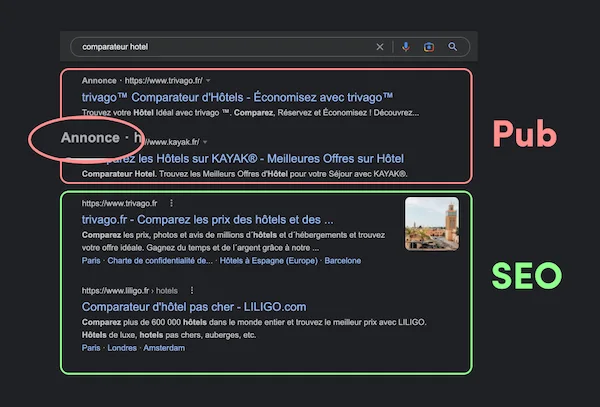The height and width of the screenshot is (407, 600).
Task: Follow the 'Hôtels à Espagne (Europe)' sitelink
Action: pyautogui.click(x=269, y=261)
